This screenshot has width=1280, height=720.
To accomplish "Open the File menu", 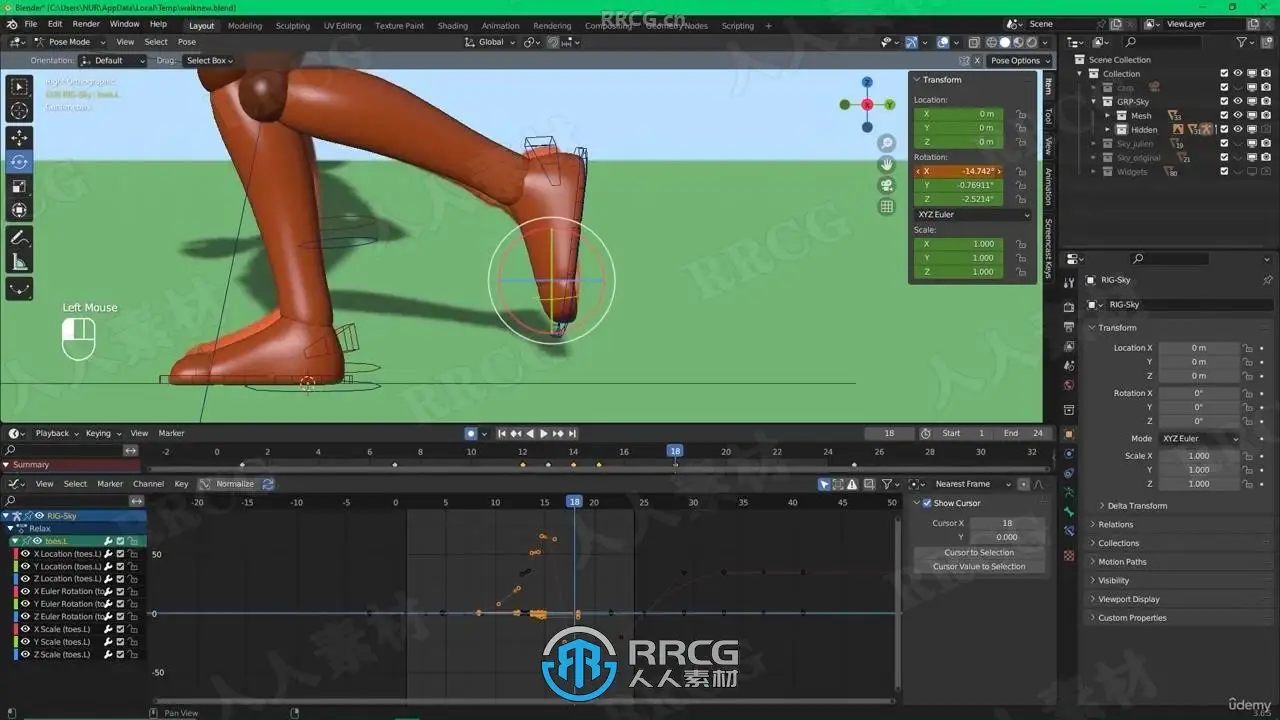I will [x=30, y=24].
